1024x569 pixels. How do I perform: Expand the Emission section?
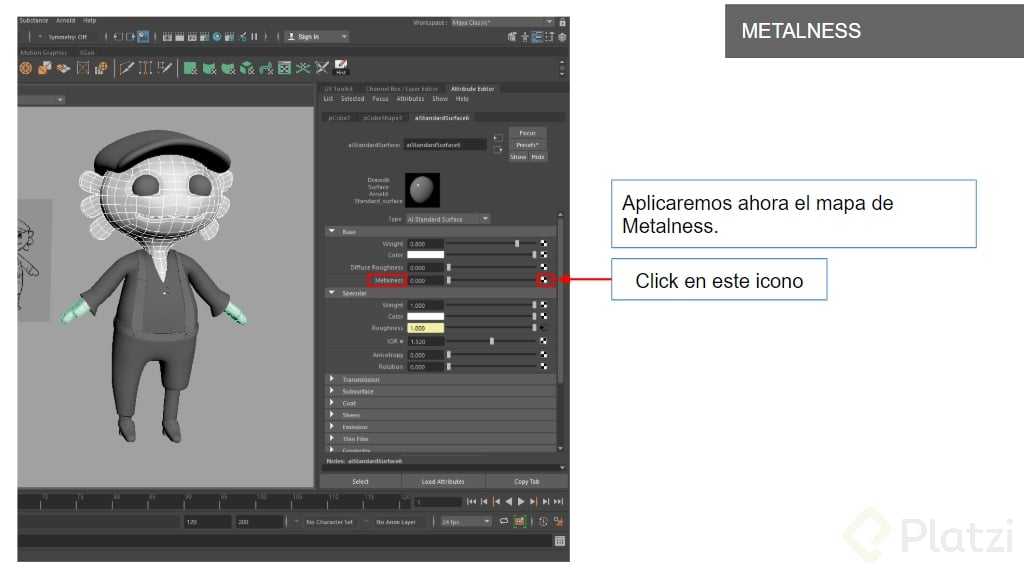(332, 426)
